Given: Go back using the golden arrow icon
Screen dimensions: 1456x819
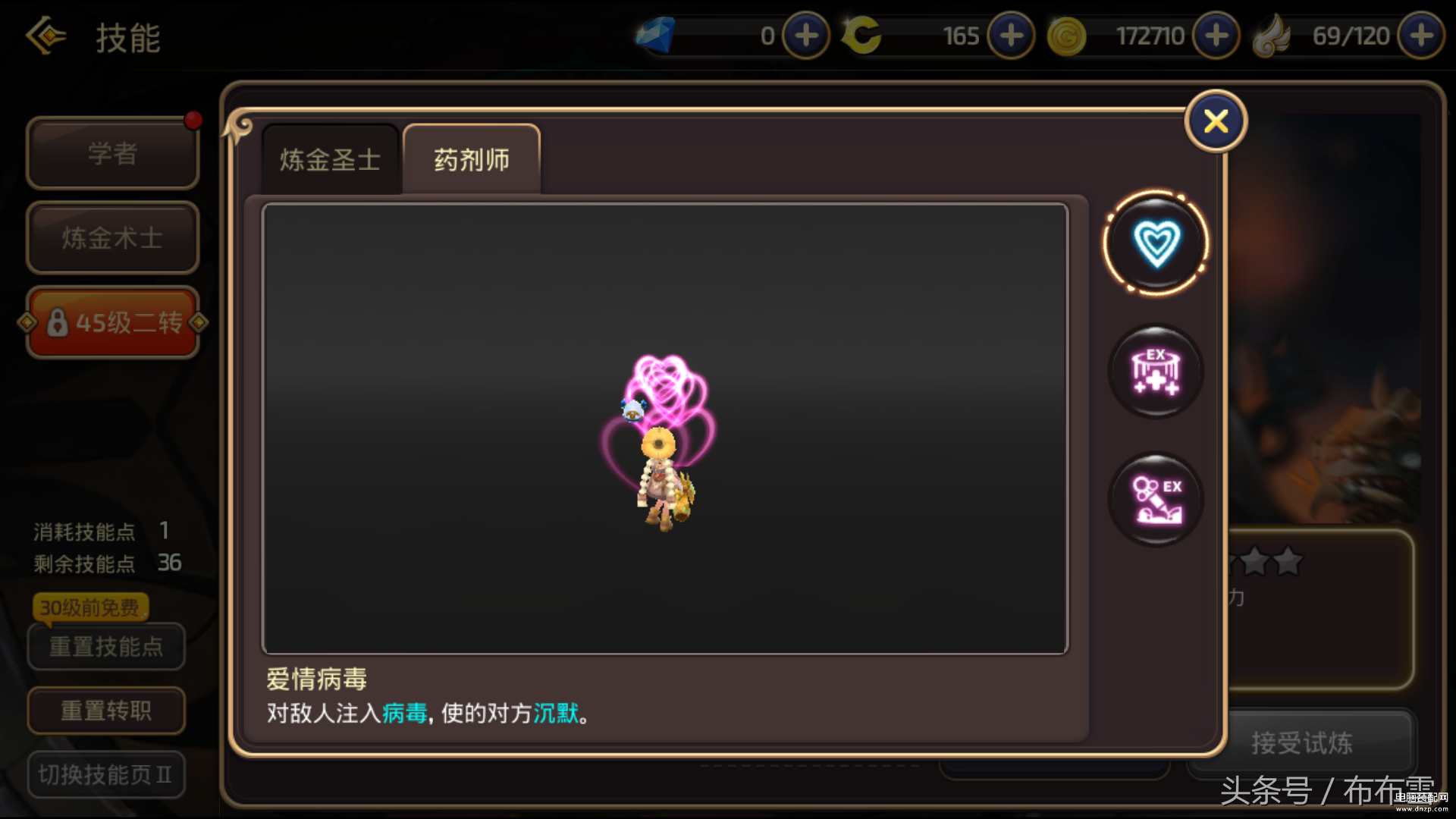Looking at the screenshot, I should pyautogui.click(x=46, y=36).
